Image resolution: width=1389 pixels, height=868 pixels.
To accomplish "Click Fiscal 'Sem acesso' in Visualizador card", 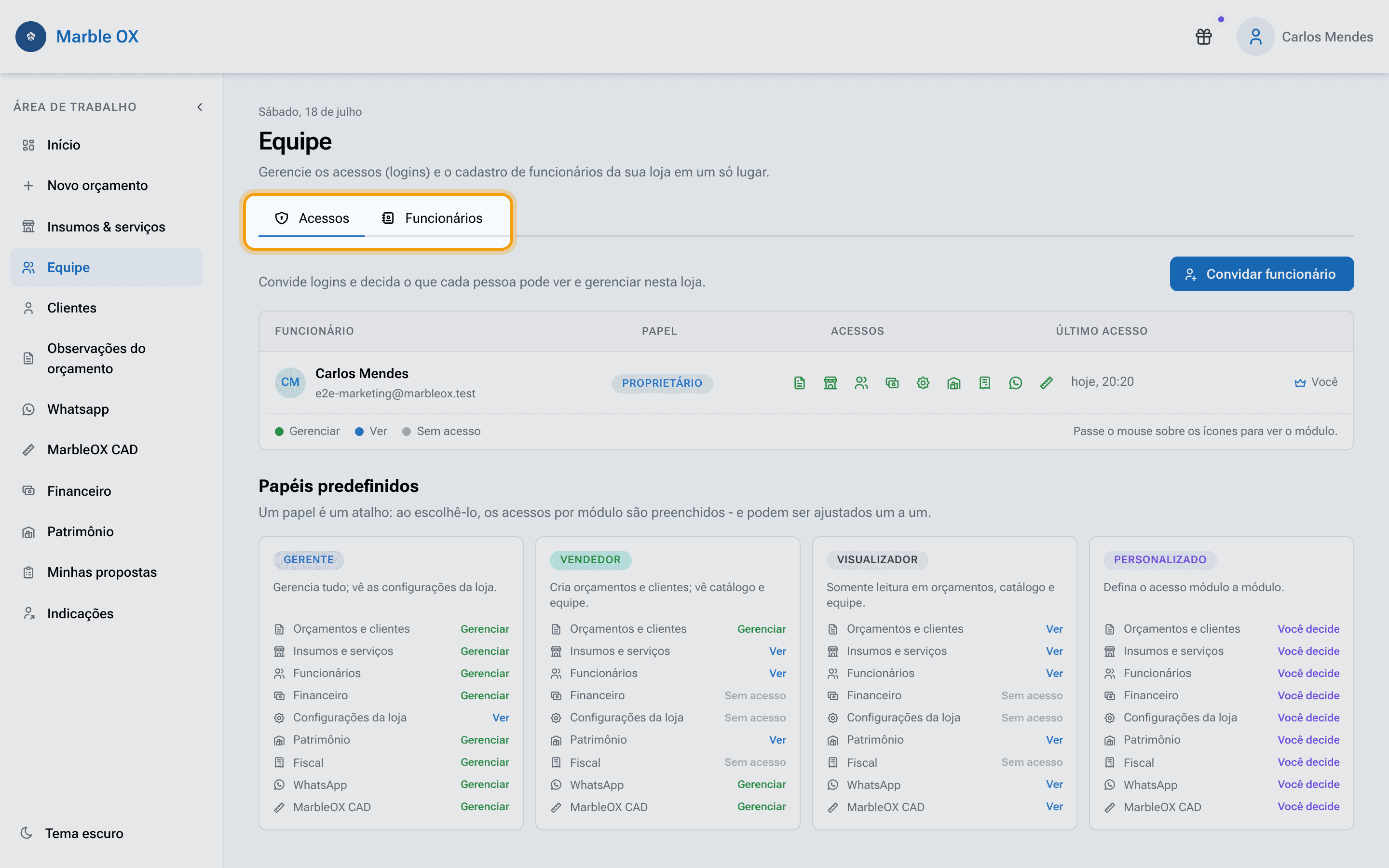I will tap(1032, 762).
